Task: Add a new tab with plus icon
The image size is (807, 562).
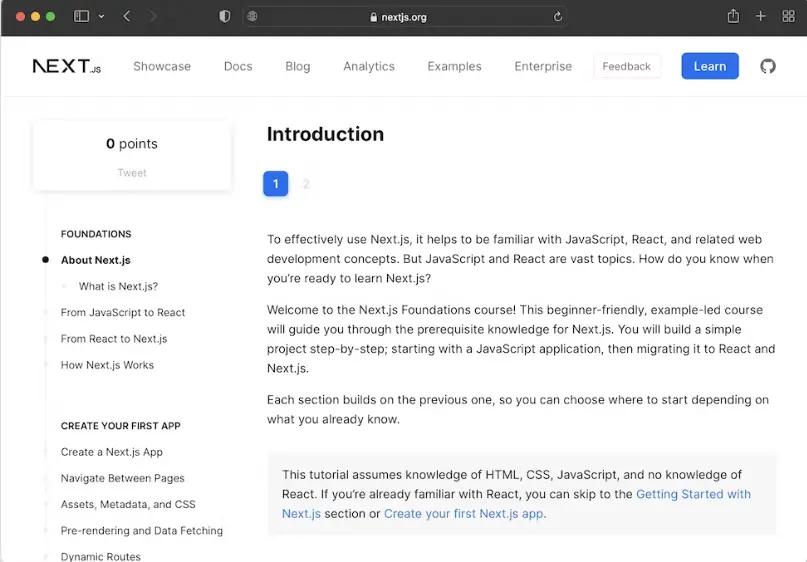Action: tap(761, 16)
